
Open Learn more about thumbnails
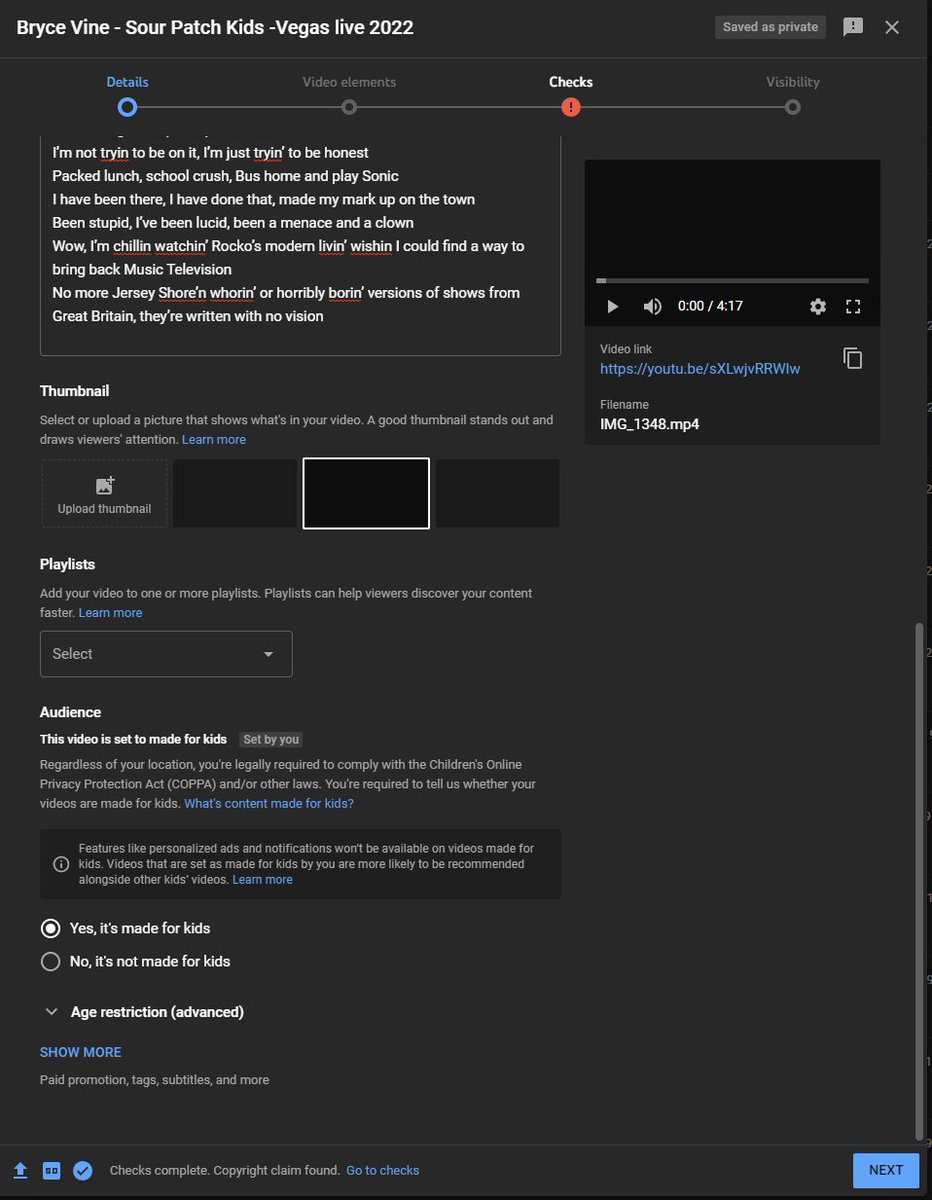[x=214, y=439]
